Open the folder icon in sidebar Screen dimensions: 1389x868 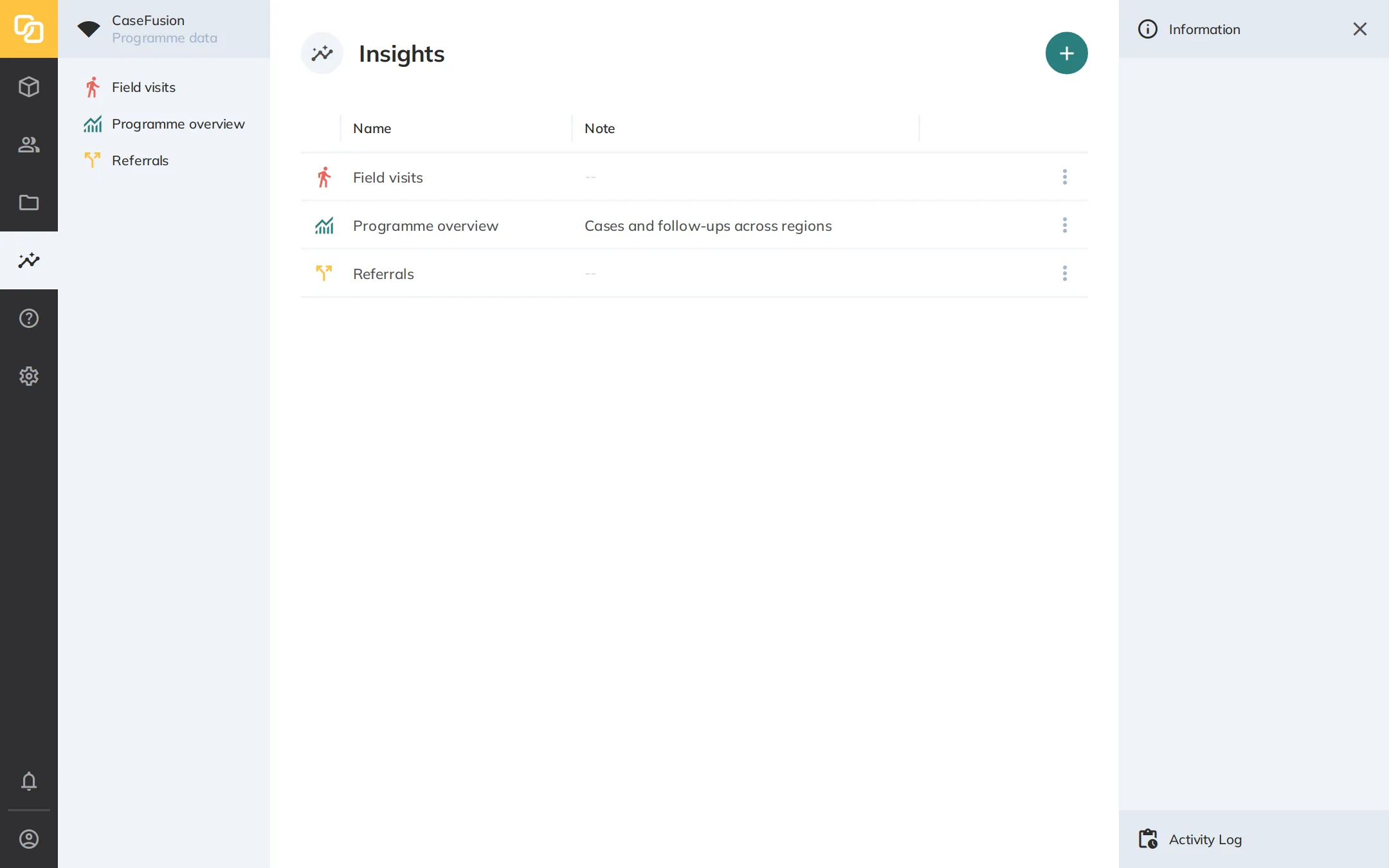29,203
